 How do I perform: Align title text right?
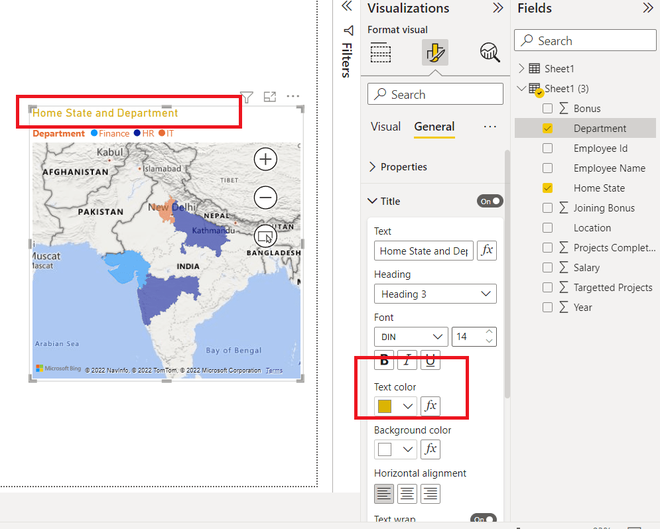(x=430, y=493)
